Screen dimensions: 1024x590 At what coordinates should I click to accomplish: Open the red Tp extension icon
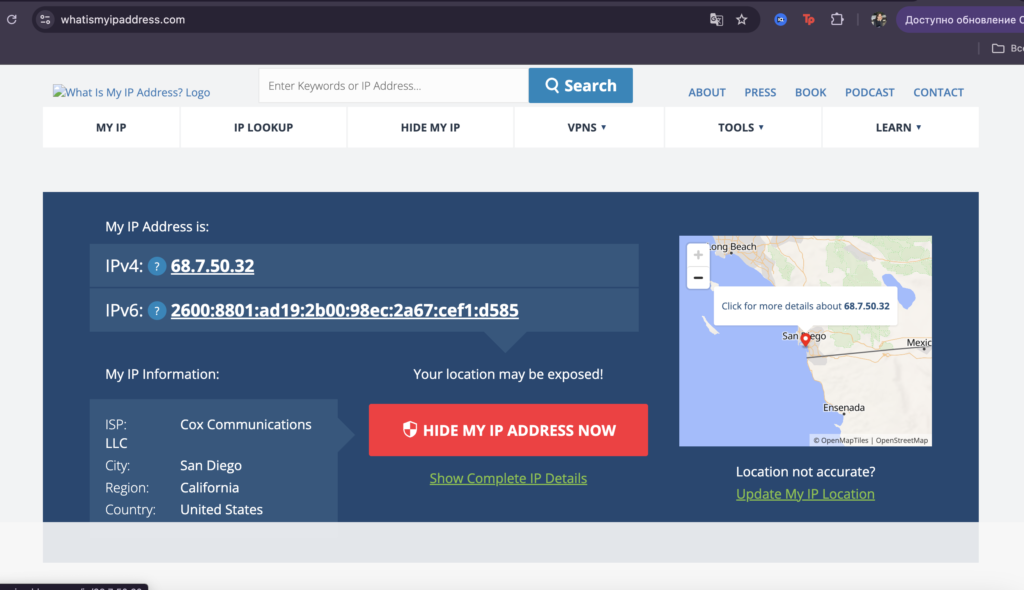(x=808, y=20)
